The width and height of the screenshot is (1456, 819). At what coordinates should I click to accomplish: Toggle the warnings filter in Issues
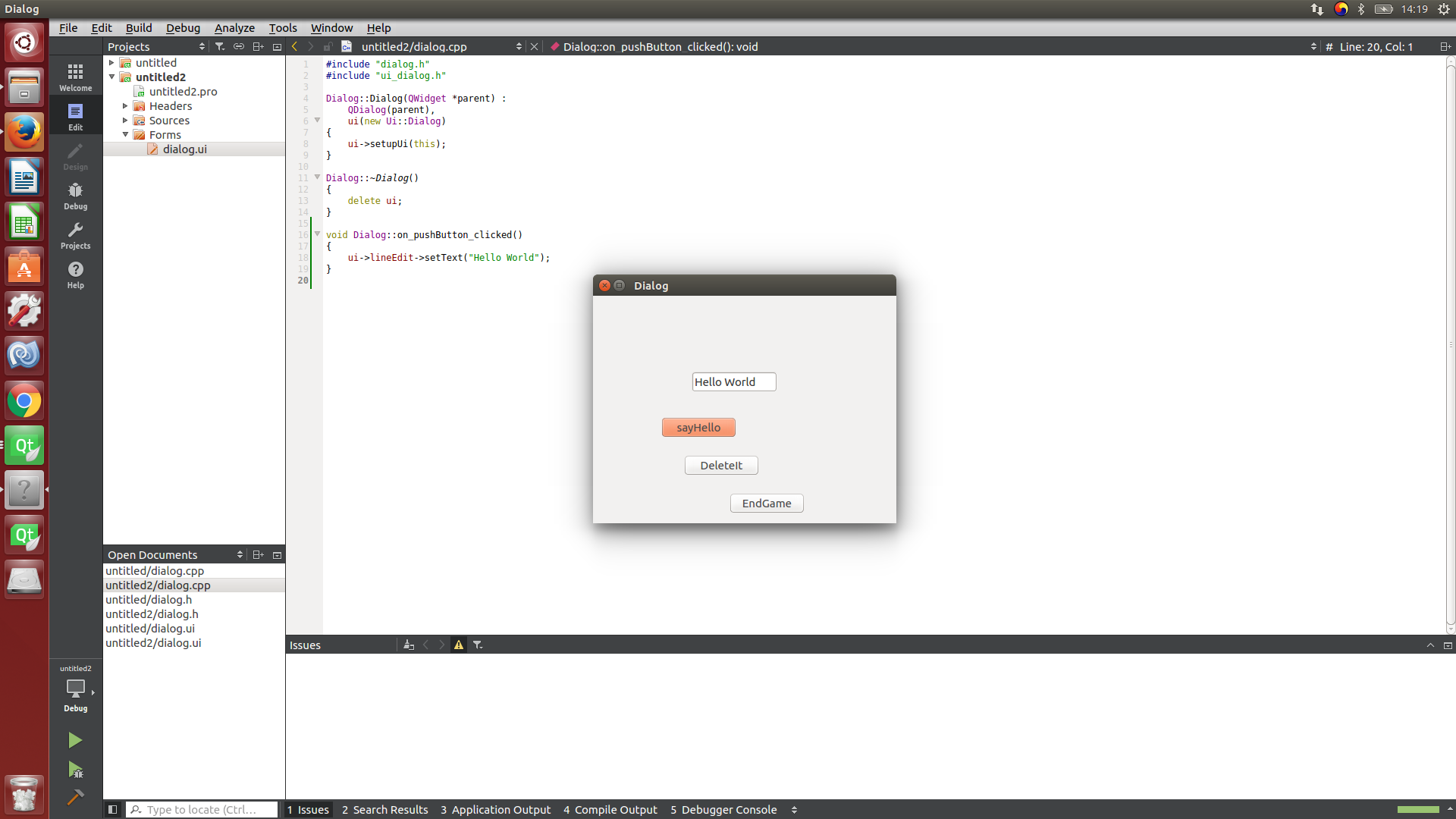click(x=459, y=645)
